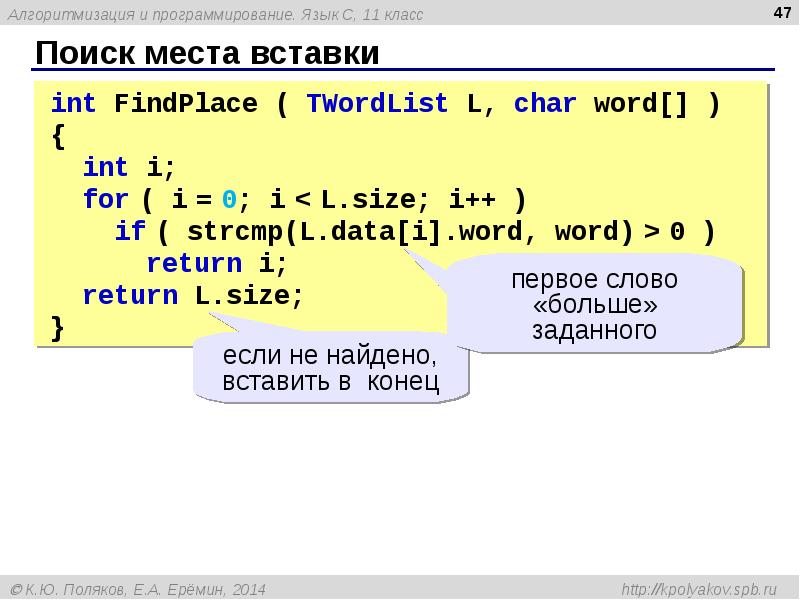
Task: Click the slide title "Поиск места вставки"
Action: click(x=207, y=53)
